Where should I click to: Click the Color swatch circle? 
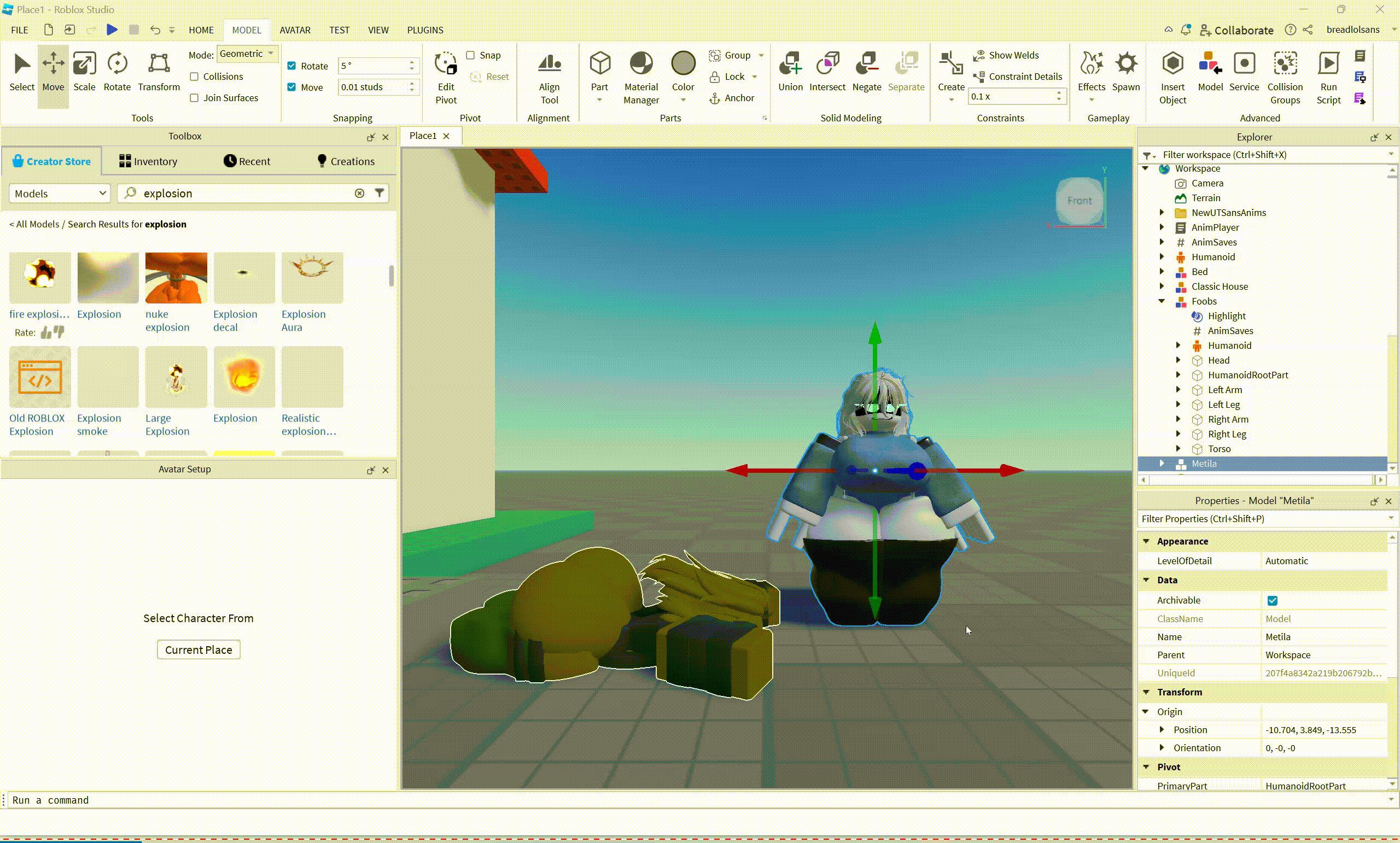click(x=683, y=63)
